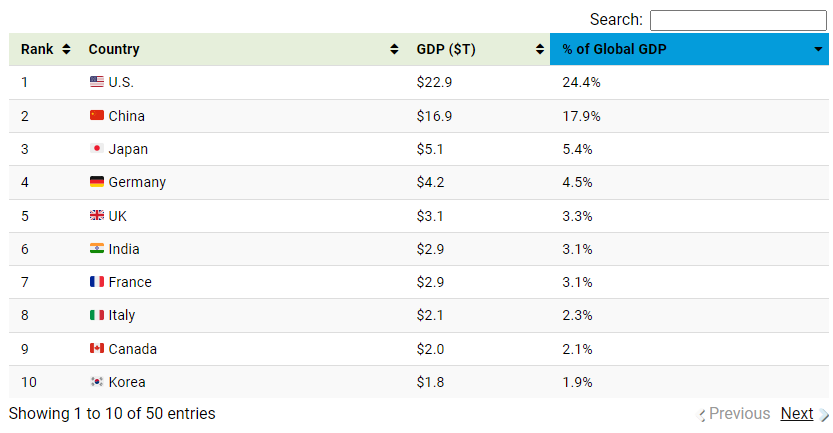The width and height of the screenshot is (833, 433).
Task: Click the UK flag icon
Action: 96,216
